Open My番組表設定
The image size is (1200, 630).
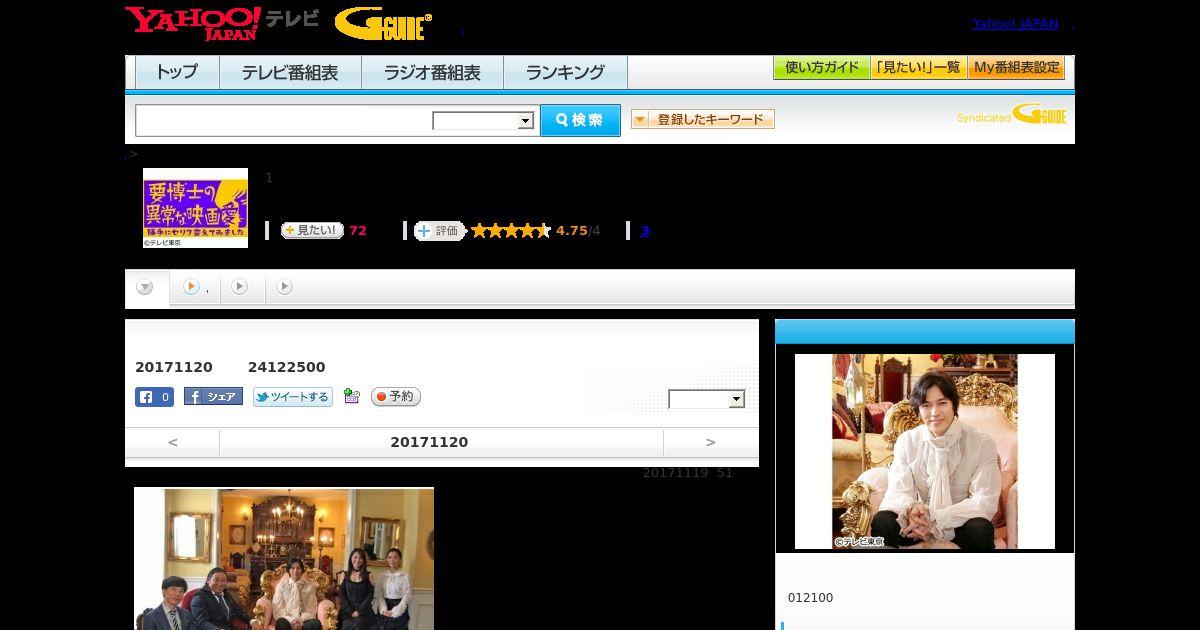1016,68
